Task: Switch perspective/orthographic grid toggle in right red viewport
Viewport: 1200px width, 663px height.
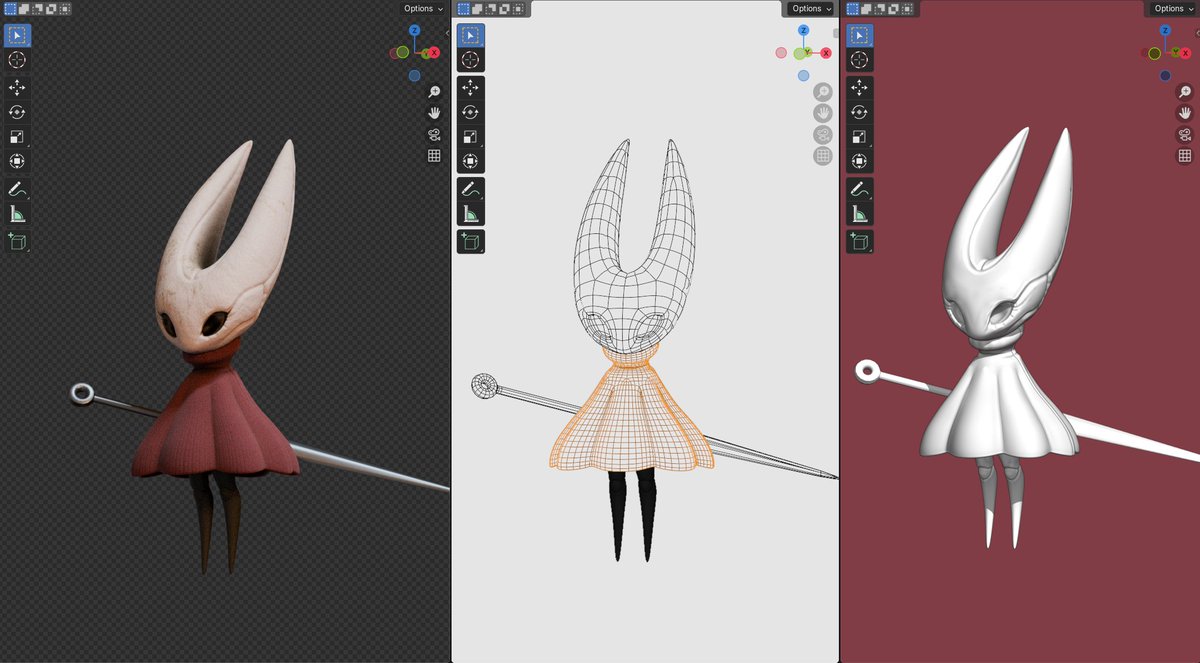Action: (1184, 156)
